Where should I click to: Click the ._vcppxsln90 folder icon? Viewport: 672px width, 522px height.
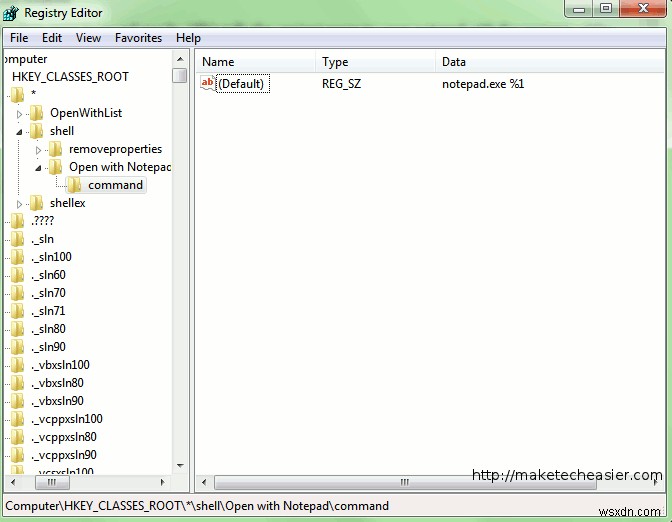(x=17, y=455)
